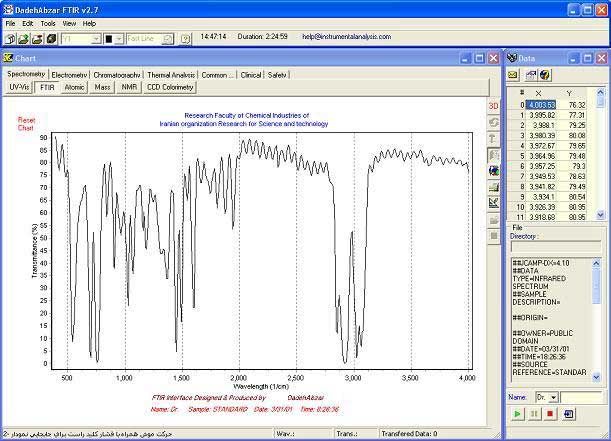Click the New document icon in main toolbar
Image resolution: width=611 pixels, height=441 pixels.
pyautogui.click(x=11, y=39)
